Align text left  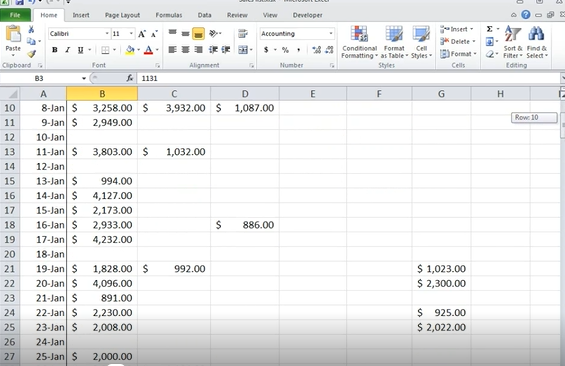tap(173, 50)
